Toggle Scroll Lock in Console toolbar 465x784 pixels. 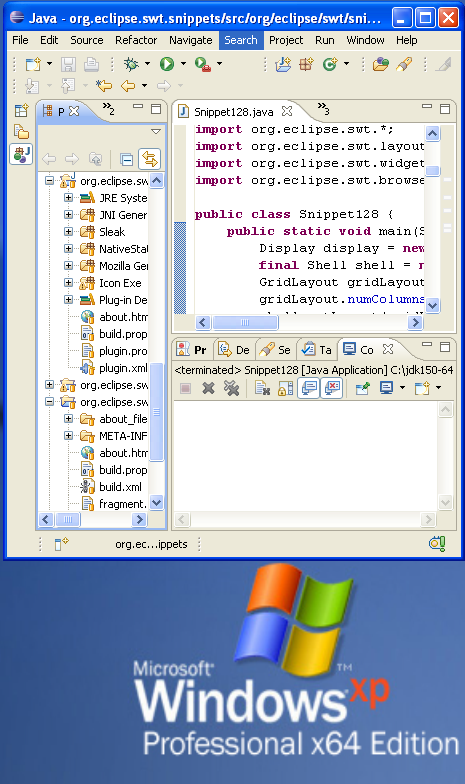pyautogui.click(x=286, y=388)
